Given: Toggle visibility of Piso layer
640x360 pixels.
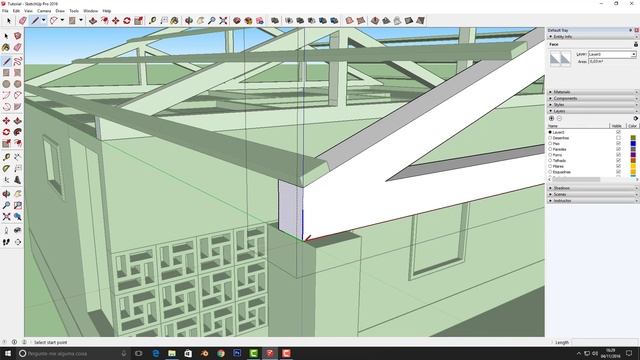Looking at the screenshot, I should (x=618, y=144).
